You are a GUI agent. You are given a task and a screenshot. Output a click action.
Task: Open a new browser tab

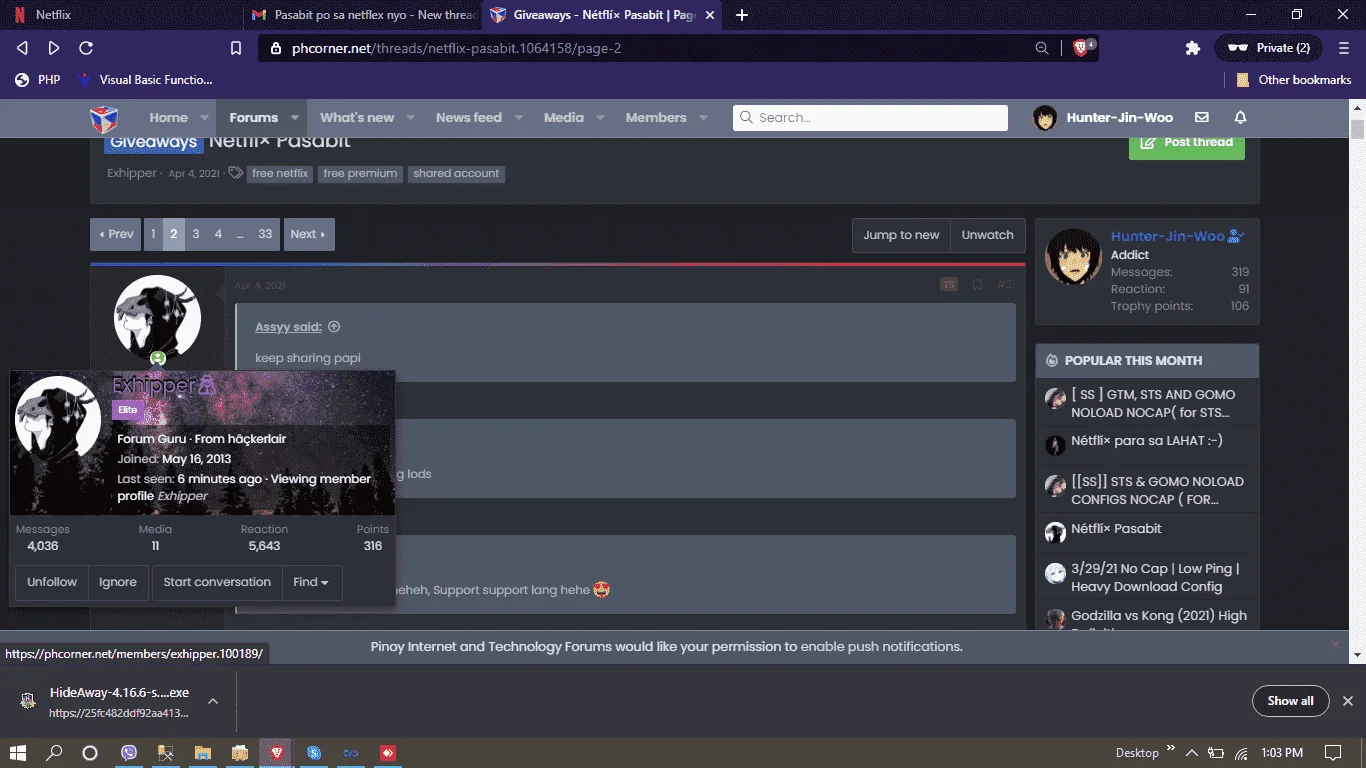(x=742, y=15)
